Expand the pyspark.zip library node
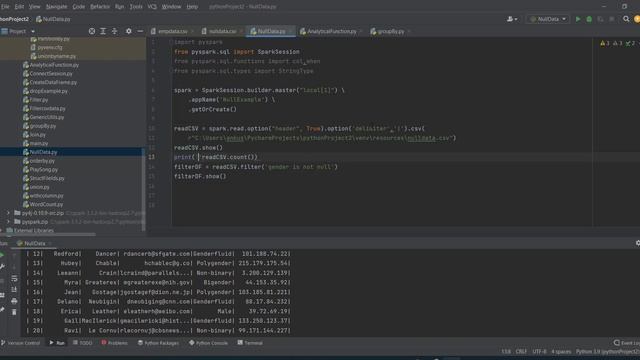 pos(8,222)
